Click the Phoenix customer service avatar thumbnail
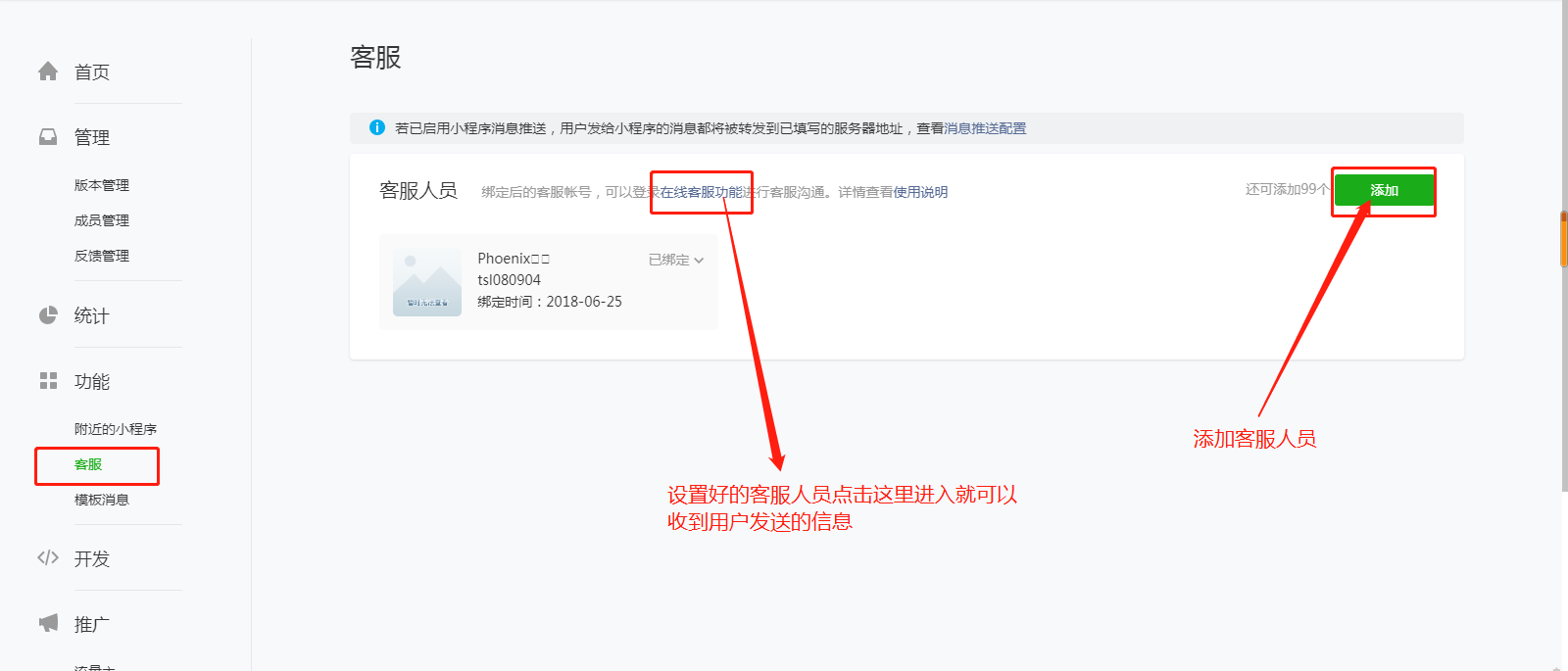This screenshot has height=671, width=1568. pyautogui.click(x=427, y=282)
